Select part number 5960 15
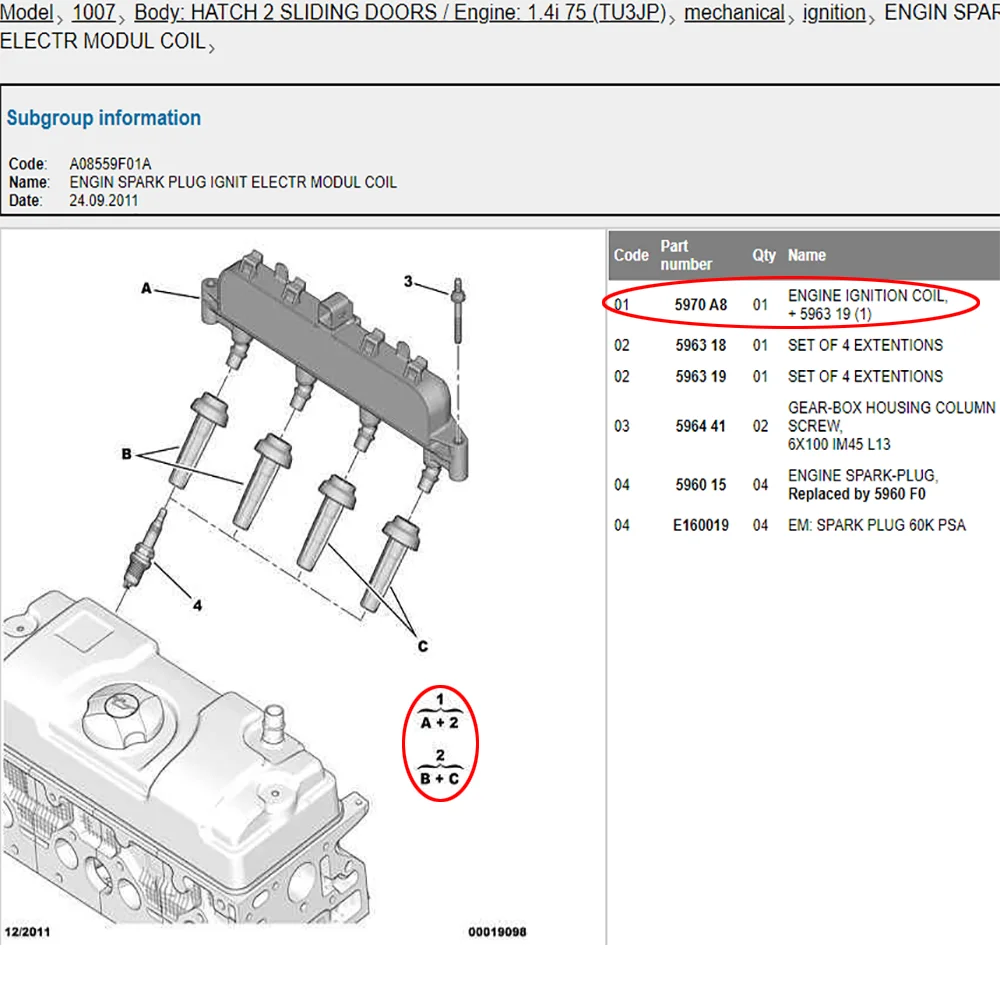The width and height of the screenshot is (1000, 1000). [700, 485]
